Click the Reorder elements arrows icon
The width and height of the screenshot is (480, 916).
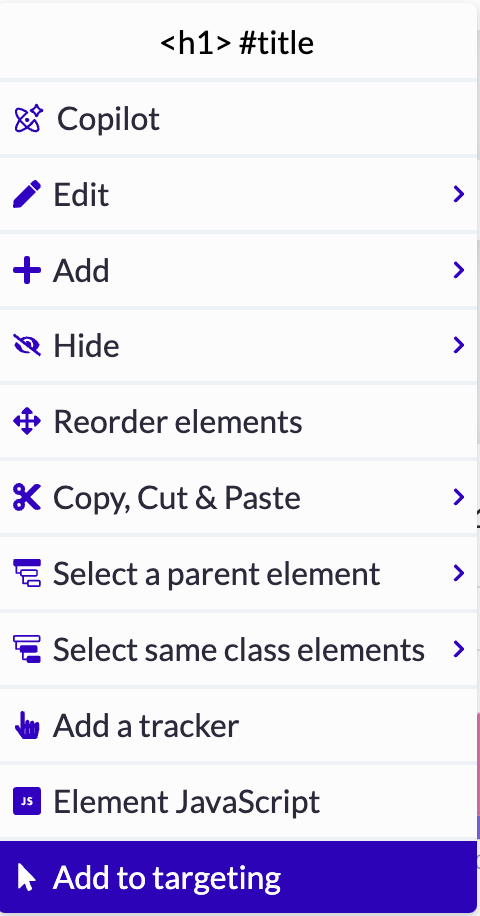(27, 422)
